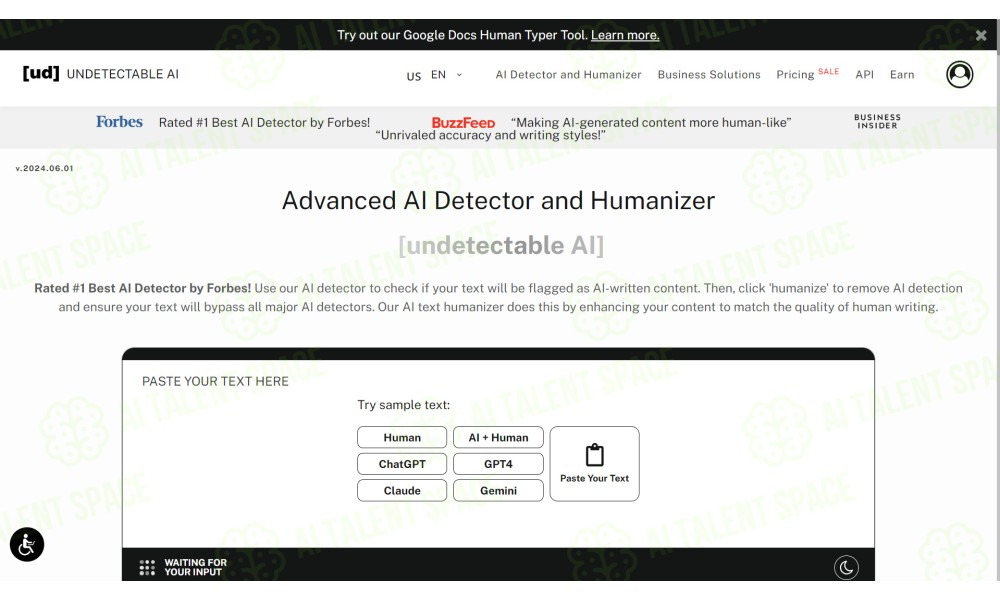Screen dimensions: 1000x600
Task: Load the ChatGPT sample text
Action: (x=402, y=464)
